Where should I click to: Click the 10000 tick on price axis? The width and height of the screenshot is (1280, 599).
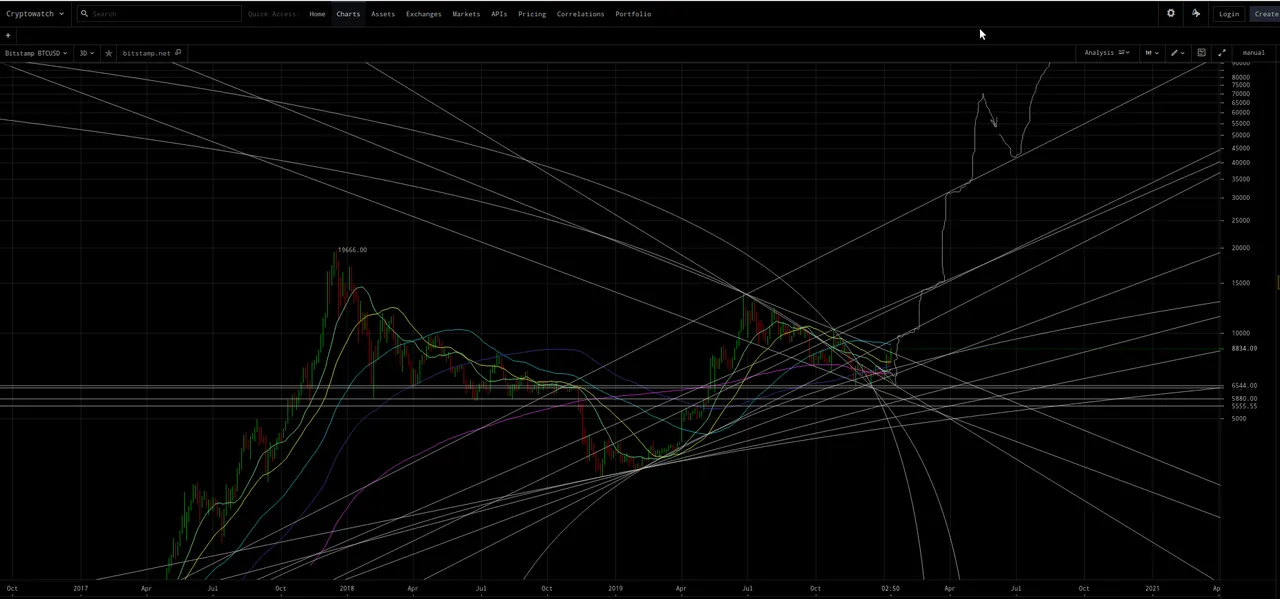click(1240, 334)
